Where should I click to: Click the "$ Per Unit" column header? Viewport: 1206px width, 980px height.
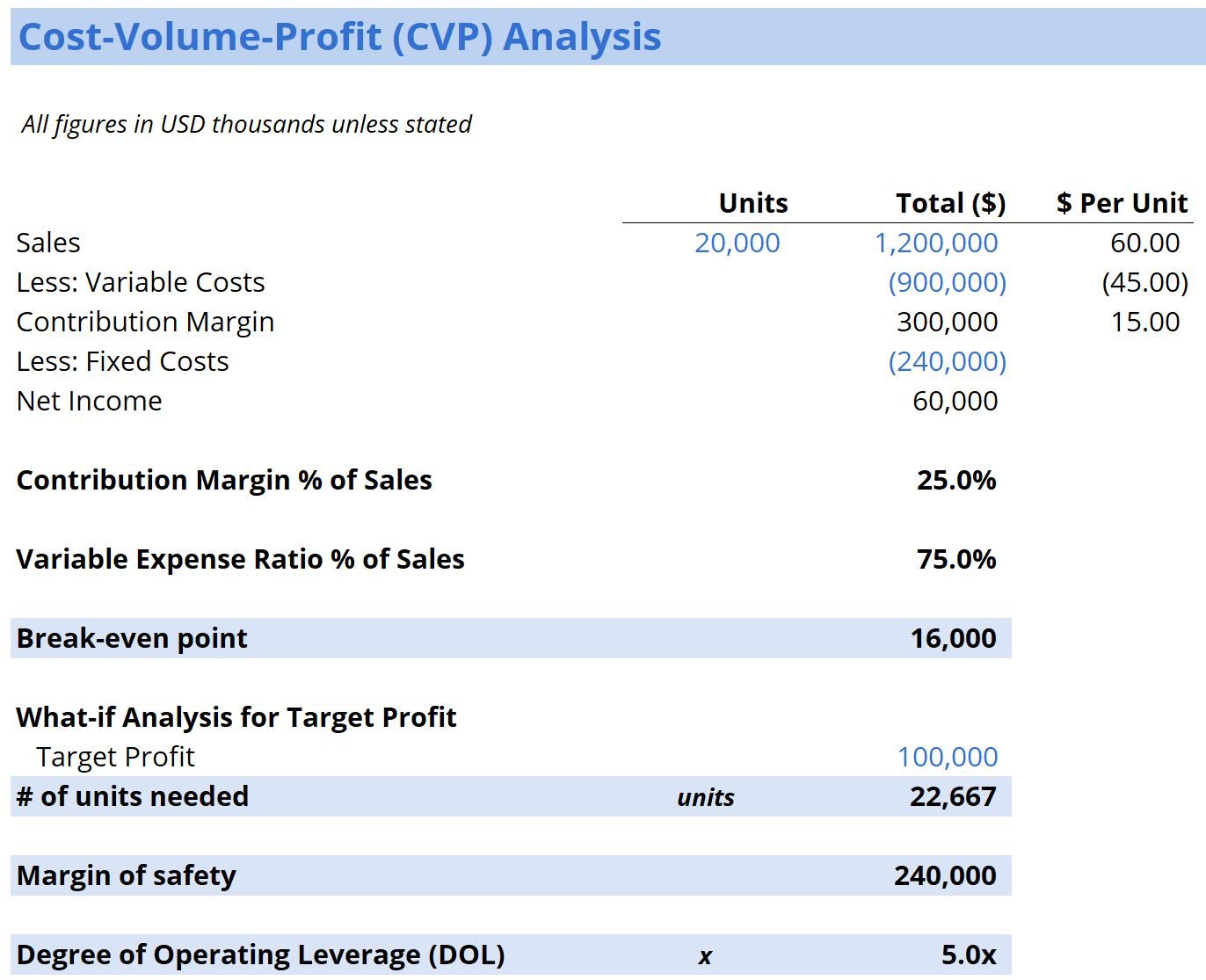point(1122,203)
